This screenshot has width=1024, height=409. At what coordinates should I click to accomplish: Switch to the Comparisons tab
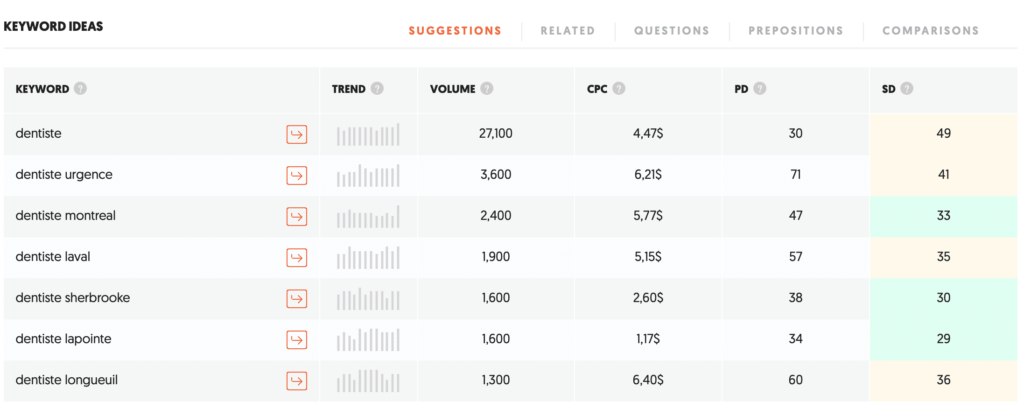point(930,31)
